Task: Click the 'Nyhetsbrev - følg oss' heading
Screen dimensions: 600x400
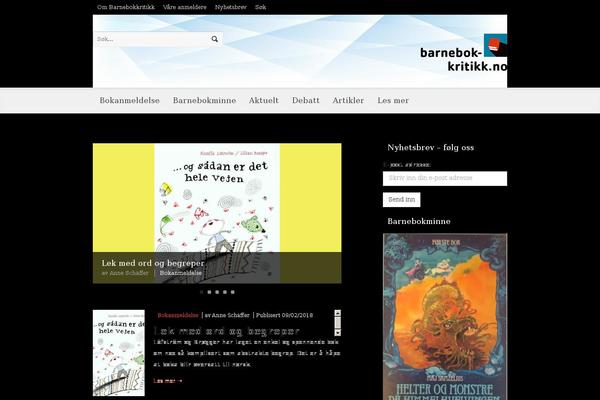Action: pos(430,147)
